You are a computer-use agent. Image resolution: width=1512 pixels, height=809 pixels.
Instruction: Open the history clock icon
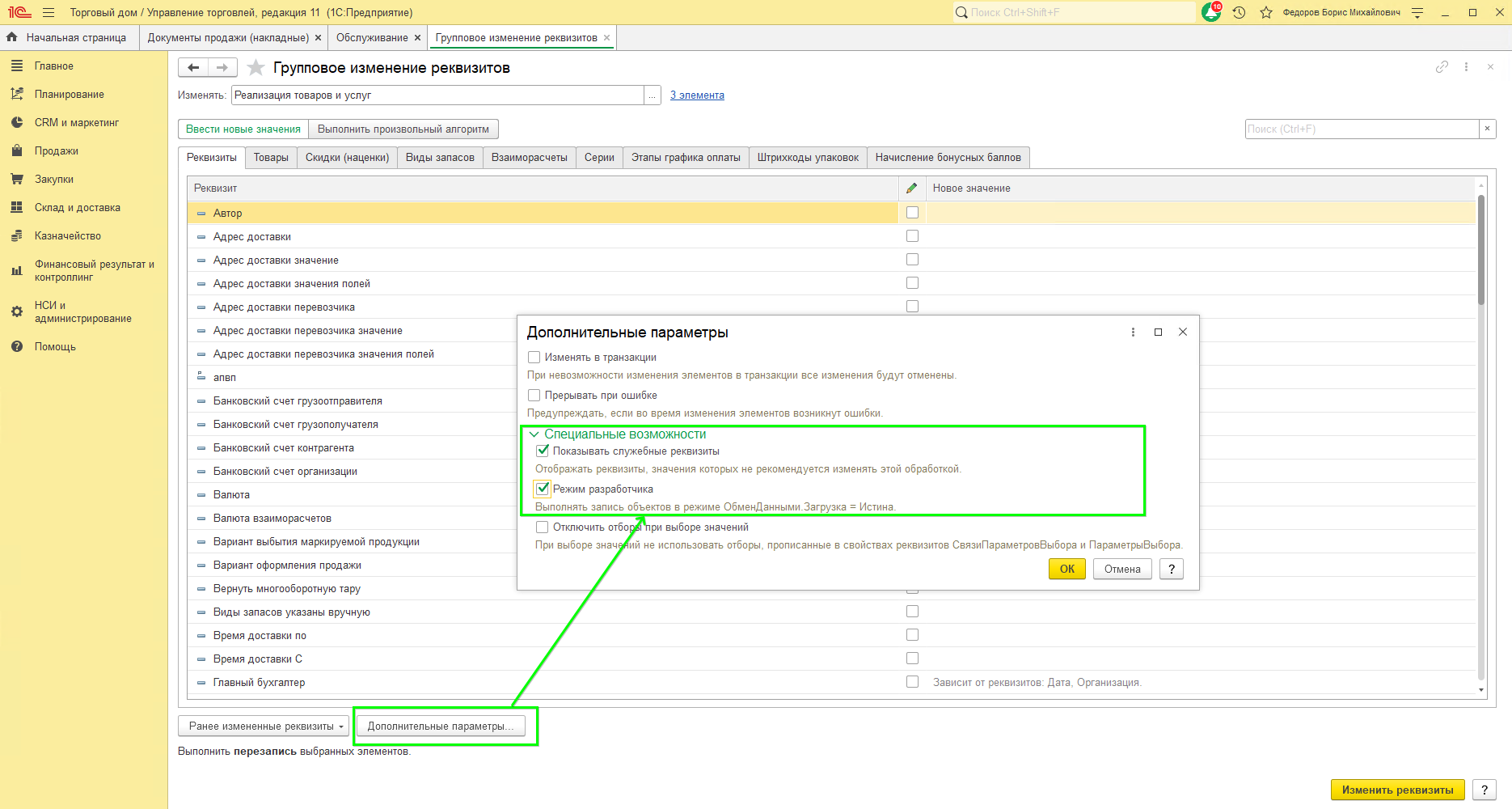tap(1239, 12)
